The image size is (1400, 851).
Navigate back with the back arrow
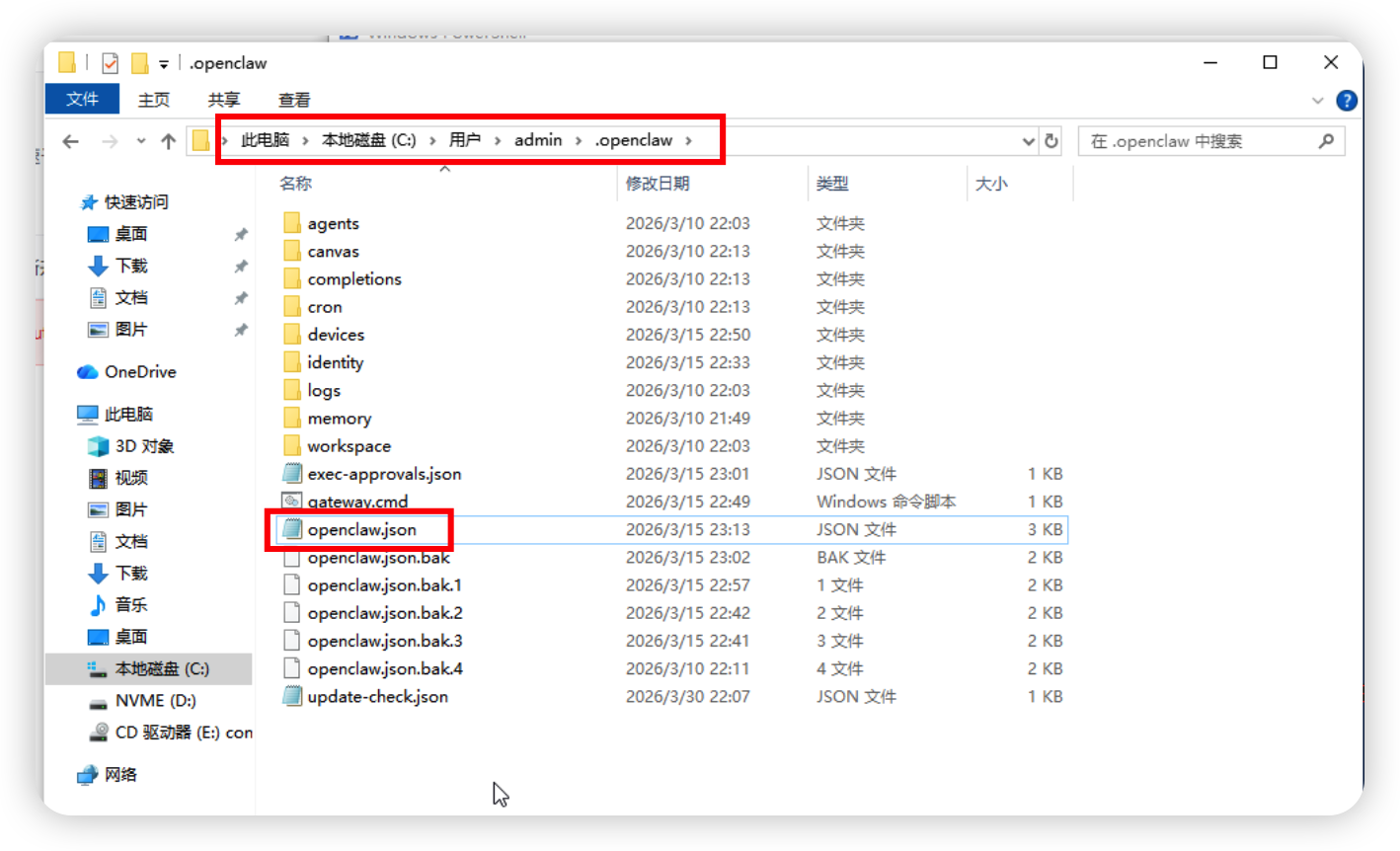(69, 141)
